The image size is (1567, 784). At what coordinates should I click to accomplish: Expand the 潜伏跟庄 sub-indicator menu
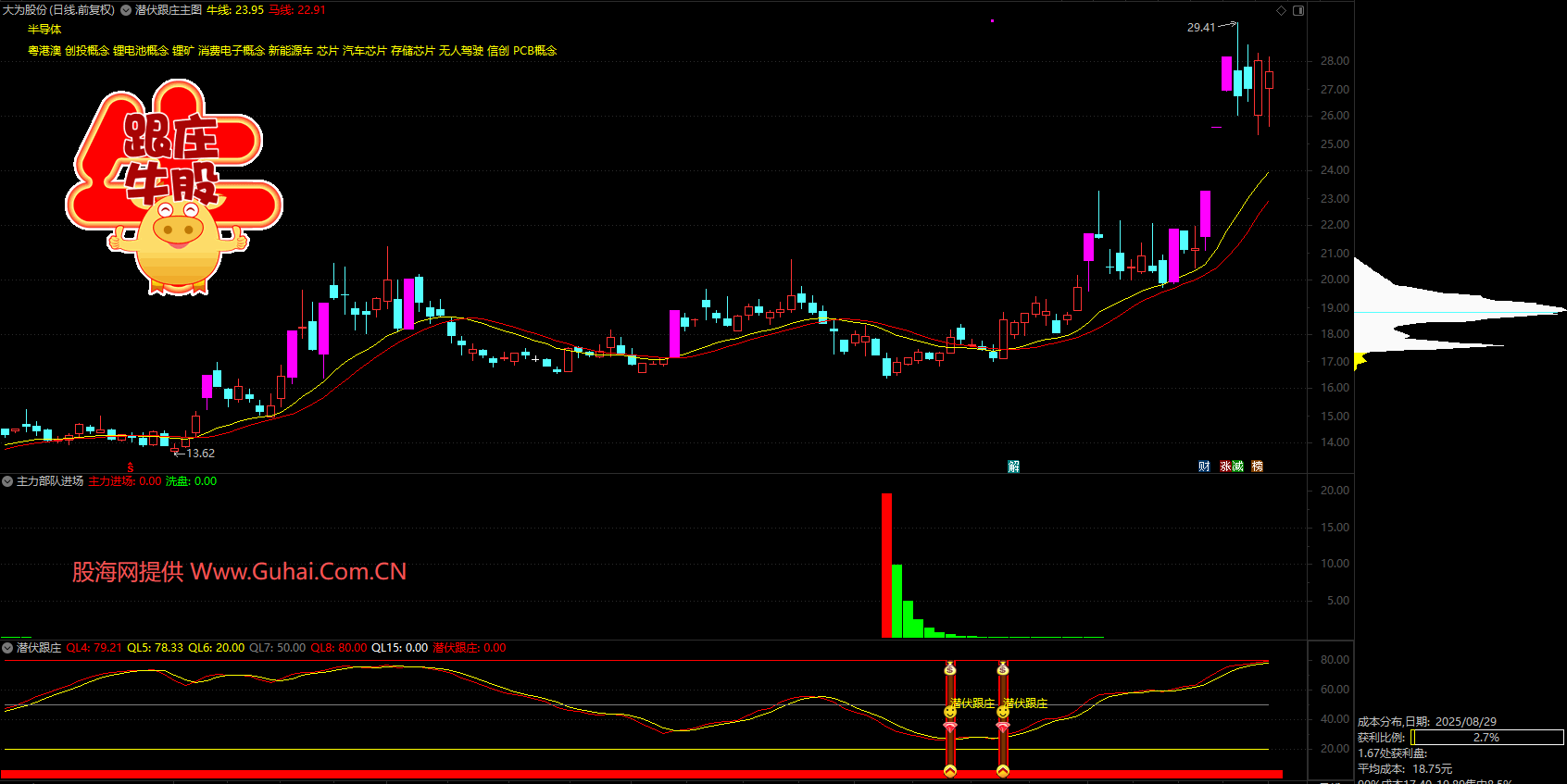point(7,648)
